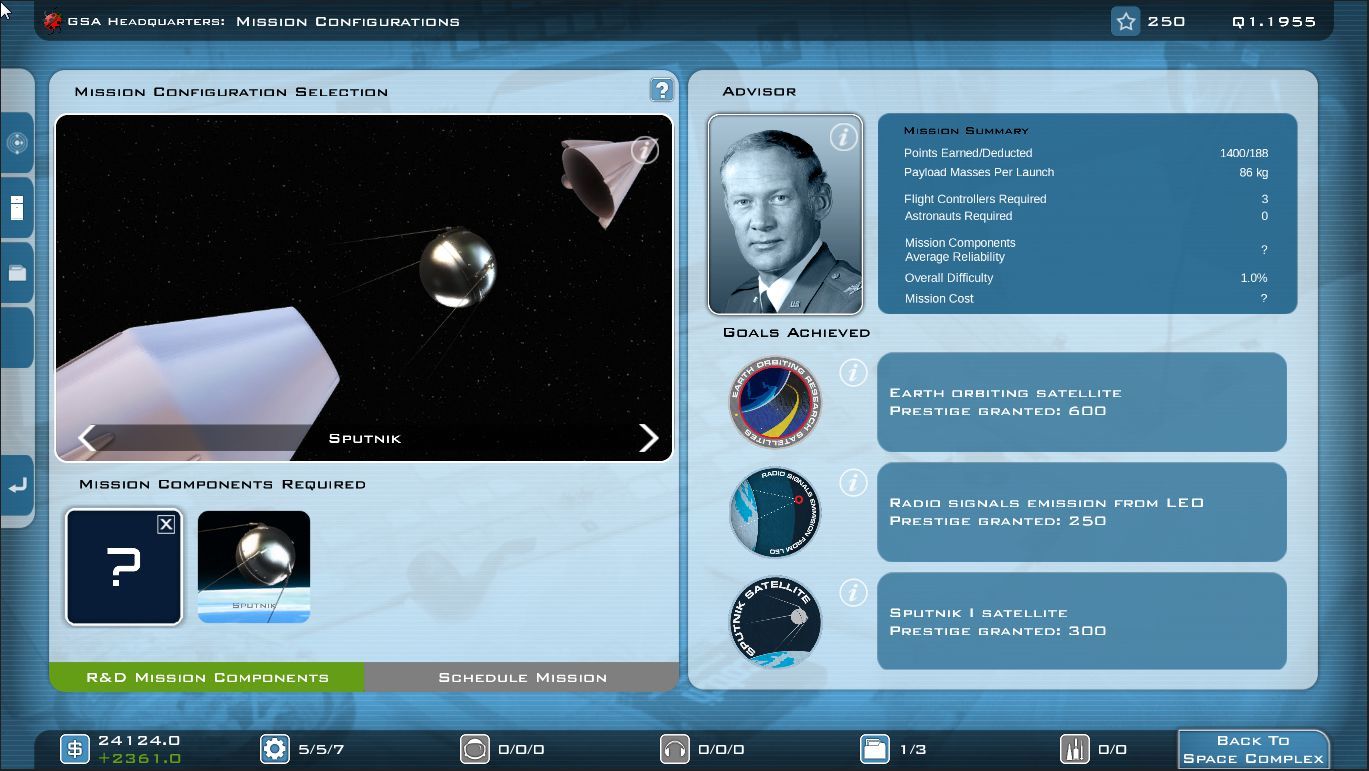Click the 24124.0 funds balance
This screenshot has height=771, width=1369.
click(139, 741)
